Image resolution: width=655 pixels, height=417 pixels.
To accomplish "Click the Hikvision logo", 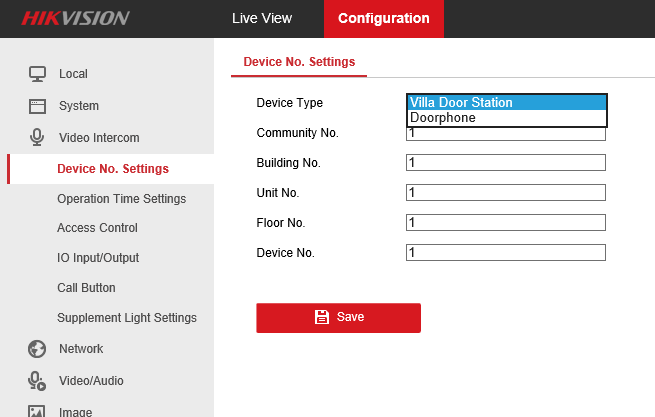I will 76,18.
